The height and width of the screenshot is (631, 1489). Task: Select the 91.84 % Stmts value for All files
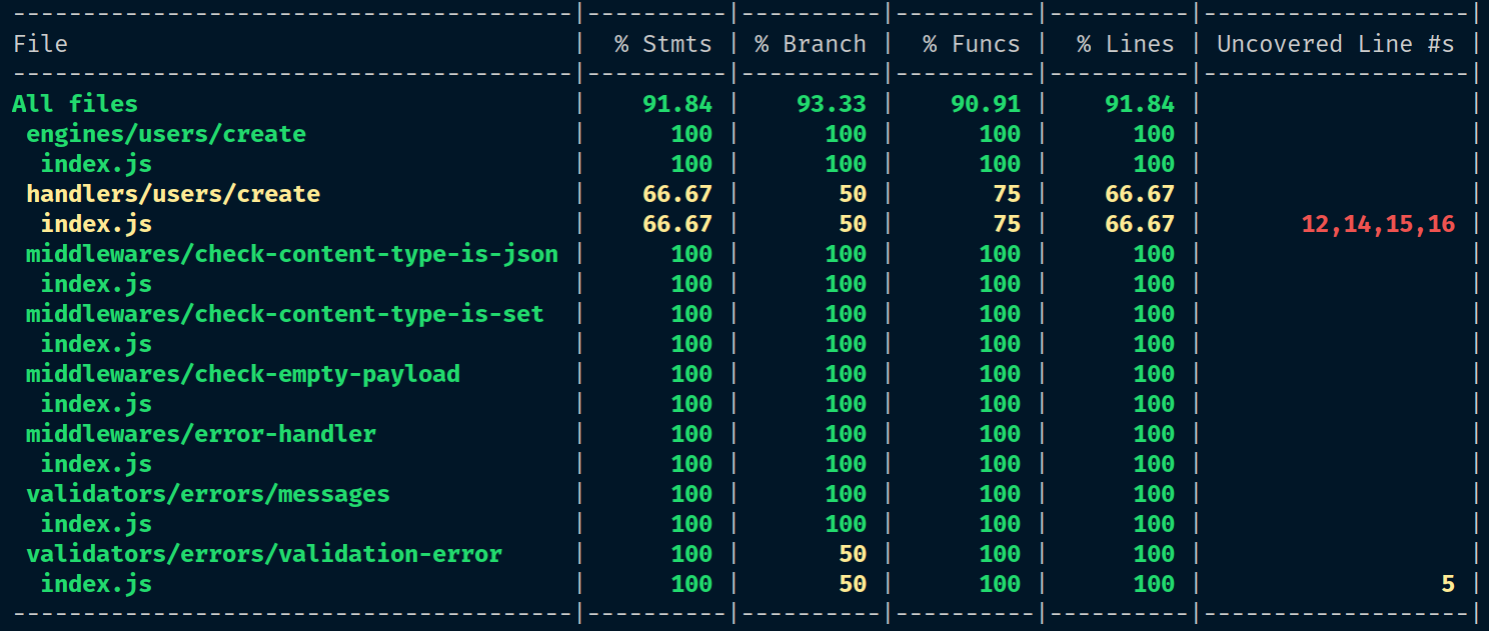[x=677, y=104]
